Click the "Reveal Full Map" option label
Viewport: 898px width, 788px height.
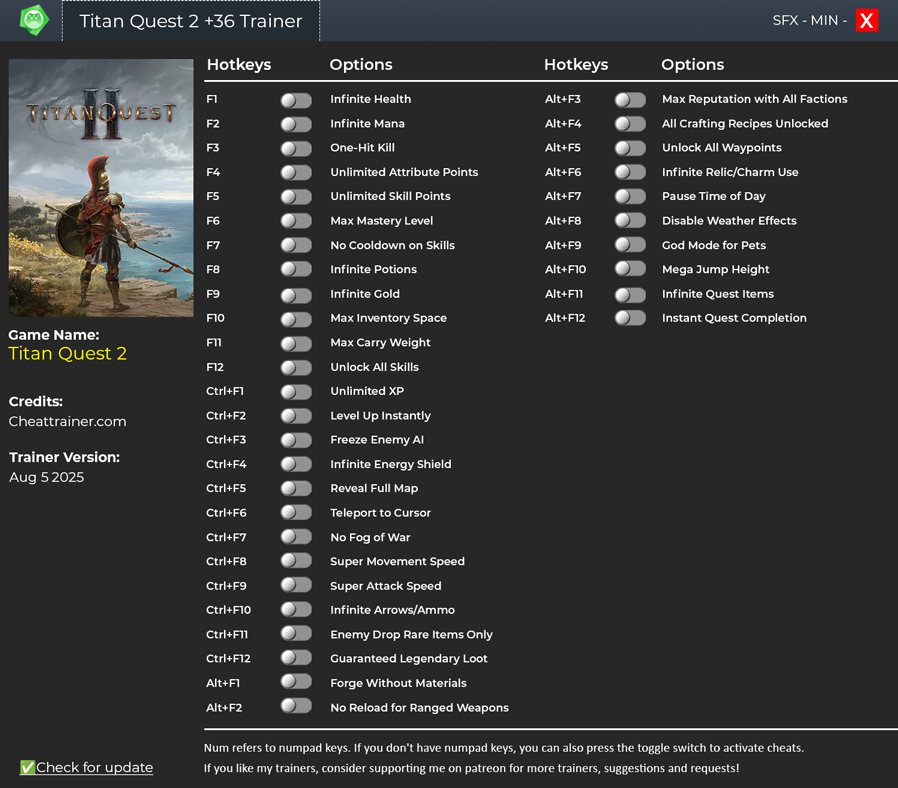pyautogui.click(x=374, y=488)
